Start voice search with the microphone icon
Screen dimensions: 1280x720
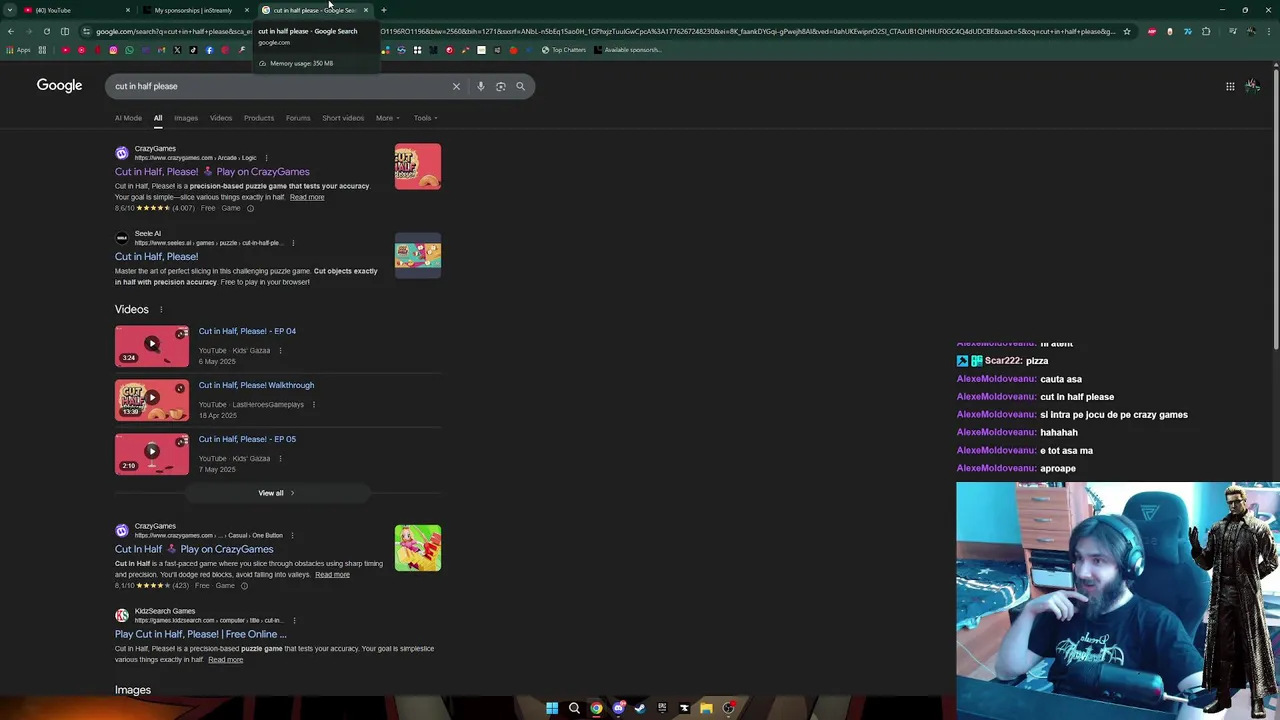[481, 86]
